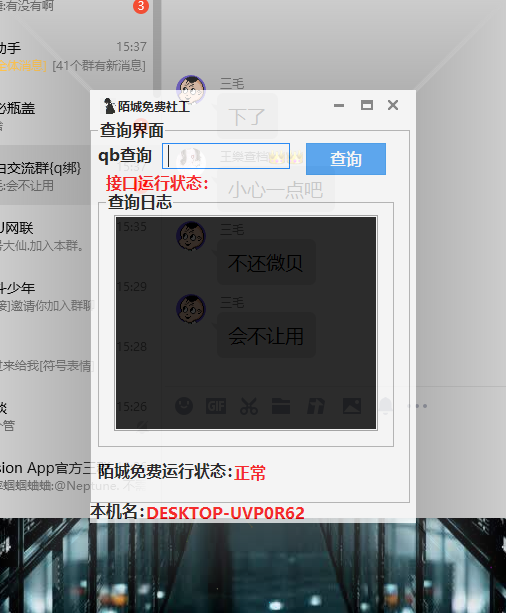Screen dimensions: 506x613
Task: Open the App官方 conversation in chat list
Action: pyautogui.click(x=45, y=476)
